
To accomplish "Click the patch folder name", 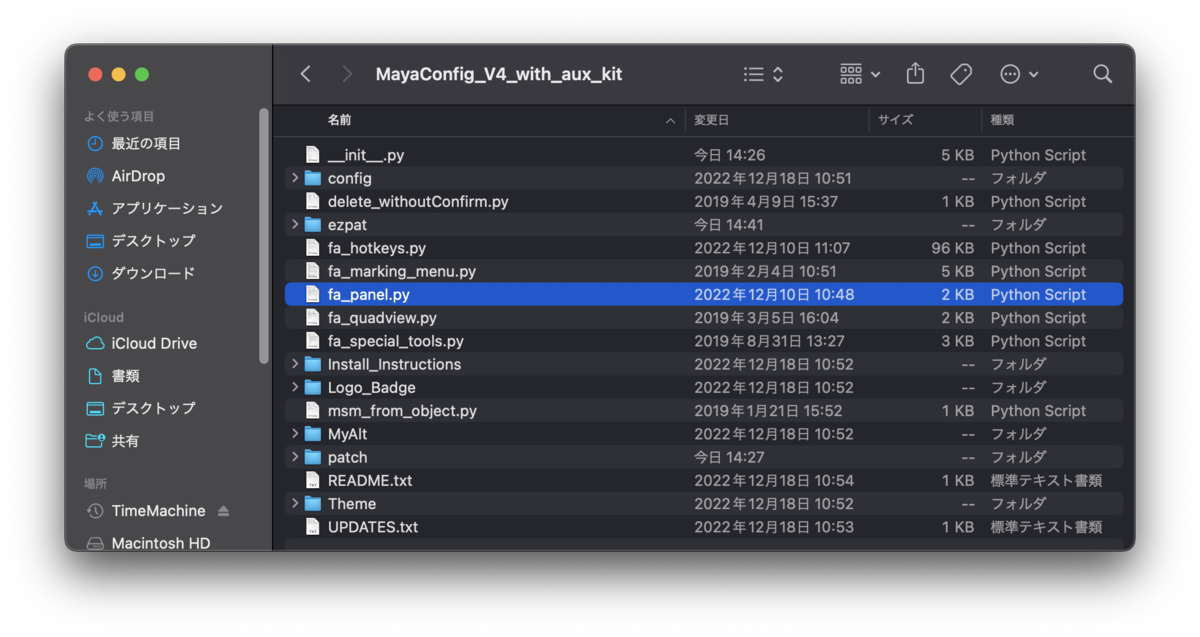I will coord(348,457).
